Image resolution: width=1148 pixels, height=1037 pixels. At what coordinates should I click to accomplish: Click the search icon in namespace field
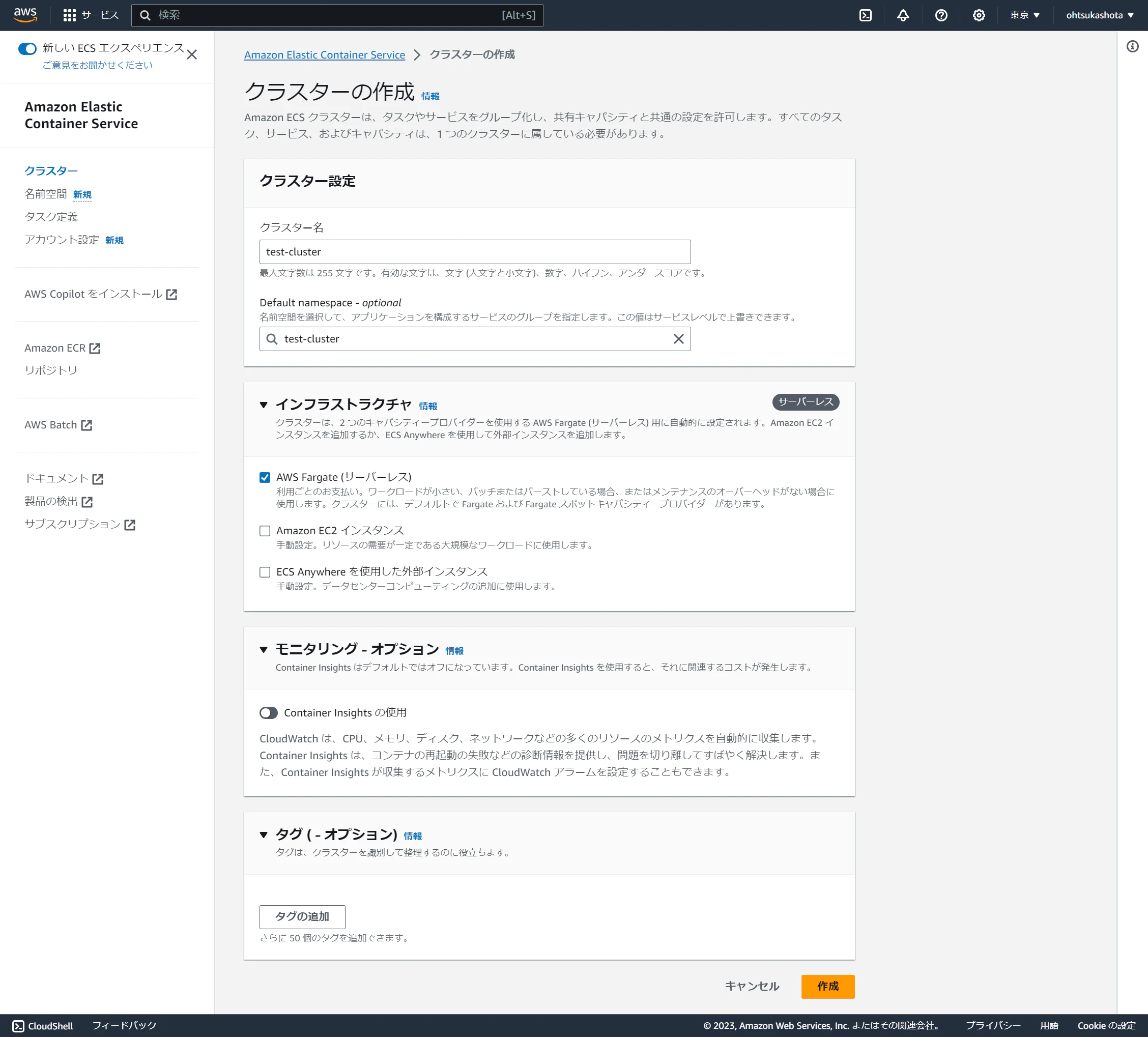tap(272, 339)
